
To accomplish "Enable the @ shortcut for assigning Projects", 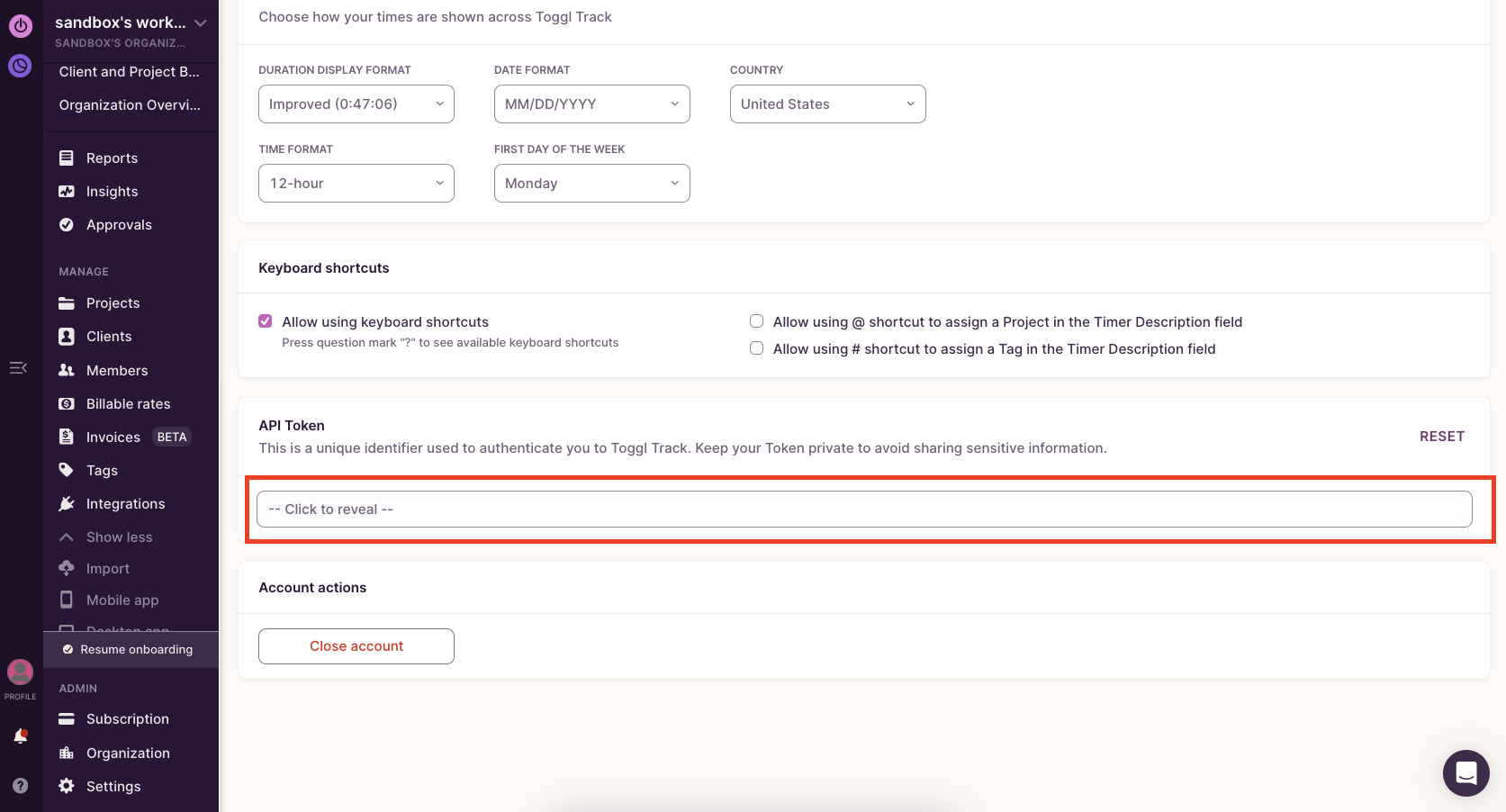I will point(756,320).
